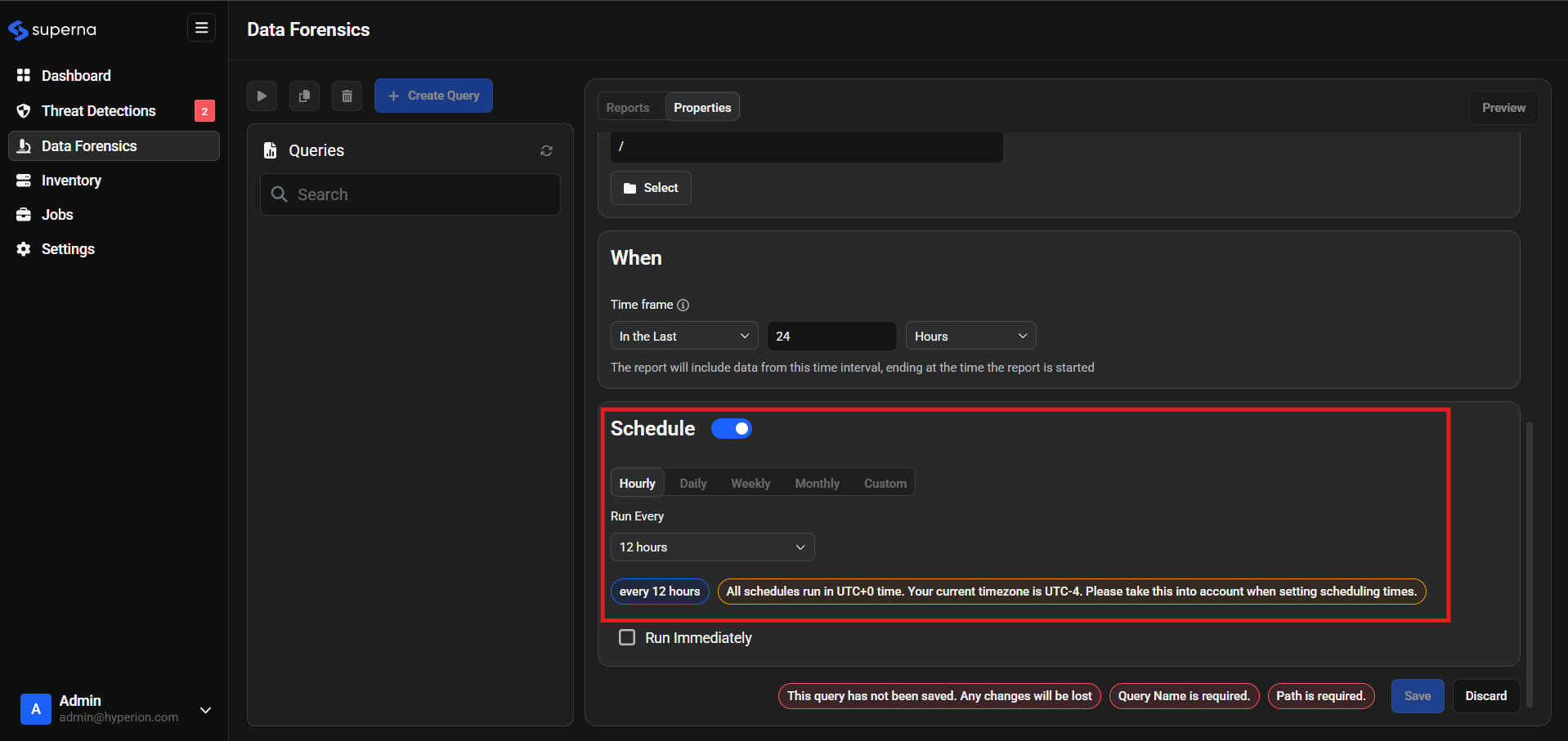
Task: Expand the Run Every 12 hours dropdown
Action: [x=712, y=547]
